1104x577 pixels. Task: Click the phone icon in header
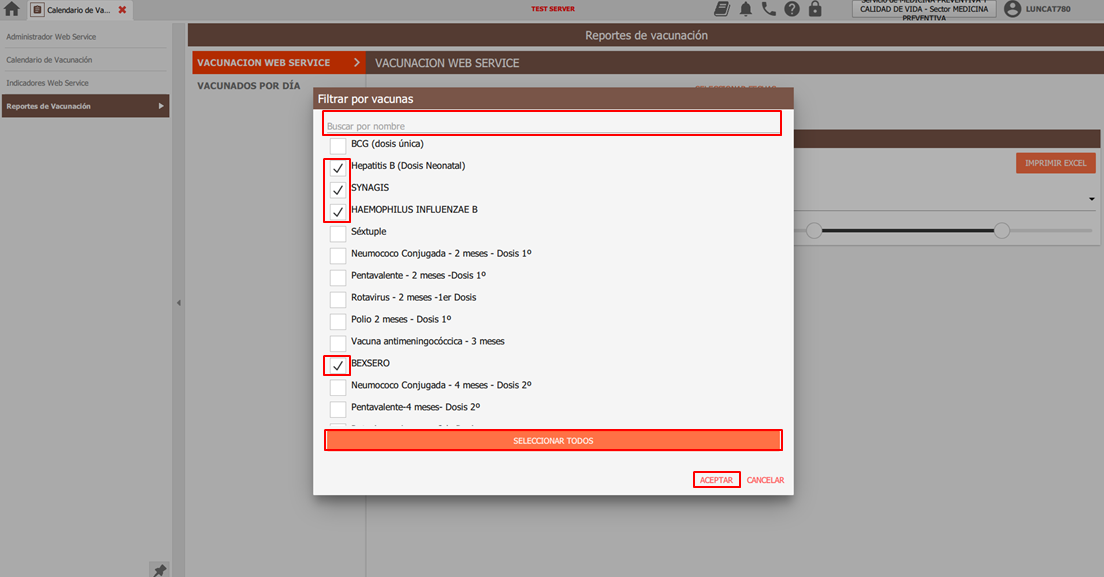pos(768,9)
